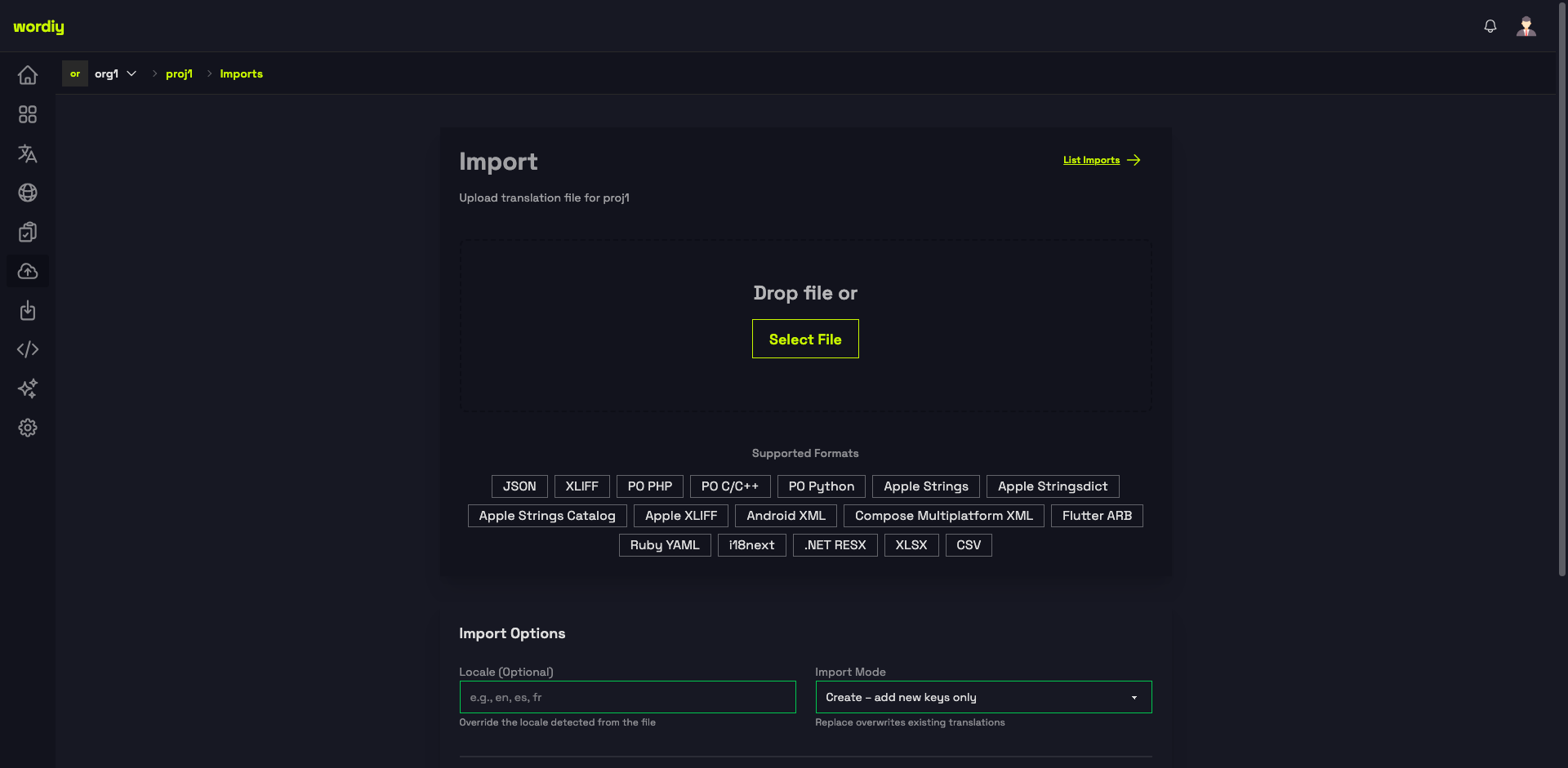Image resolution: width=1568 pixels, height=768 pixels.
Task: Open the translations language icon
Action: pos(28,153)
